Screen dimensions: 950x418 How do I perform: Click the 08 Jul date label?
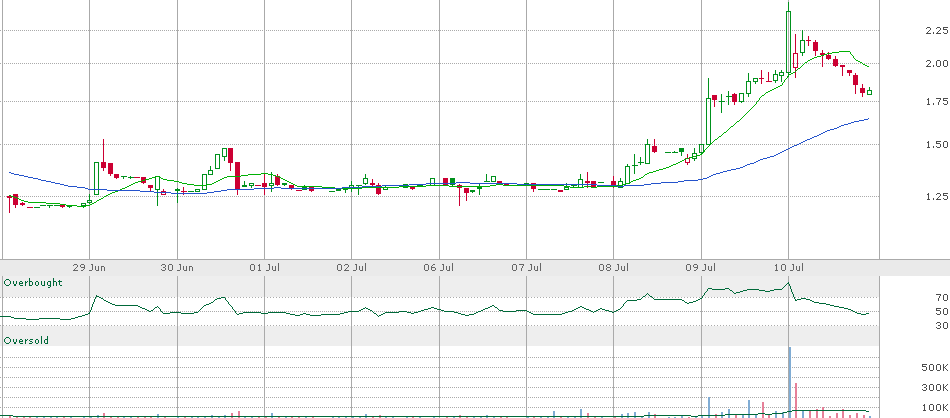point(614,268)
